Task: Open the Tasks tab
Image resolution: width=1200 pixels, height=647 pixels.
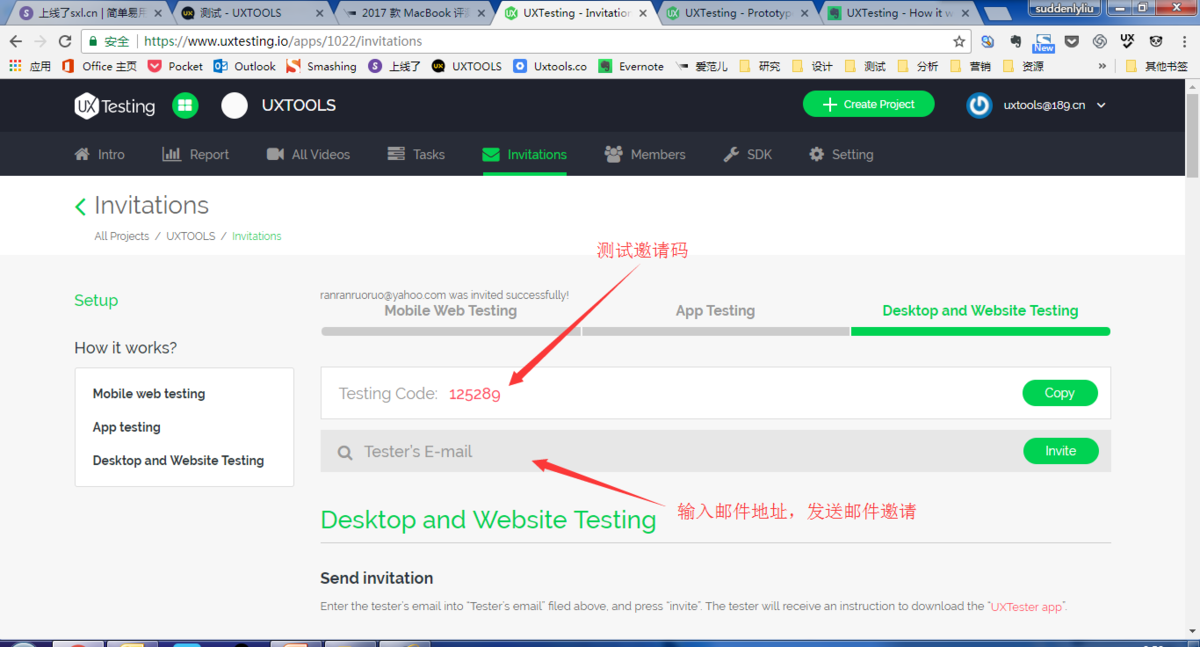Action: point(416,154)
